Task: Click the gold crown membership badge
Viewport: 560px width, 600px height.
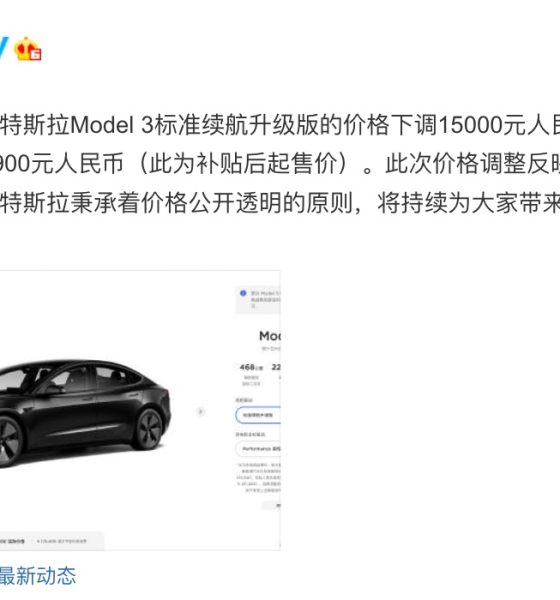Action: 28,49
